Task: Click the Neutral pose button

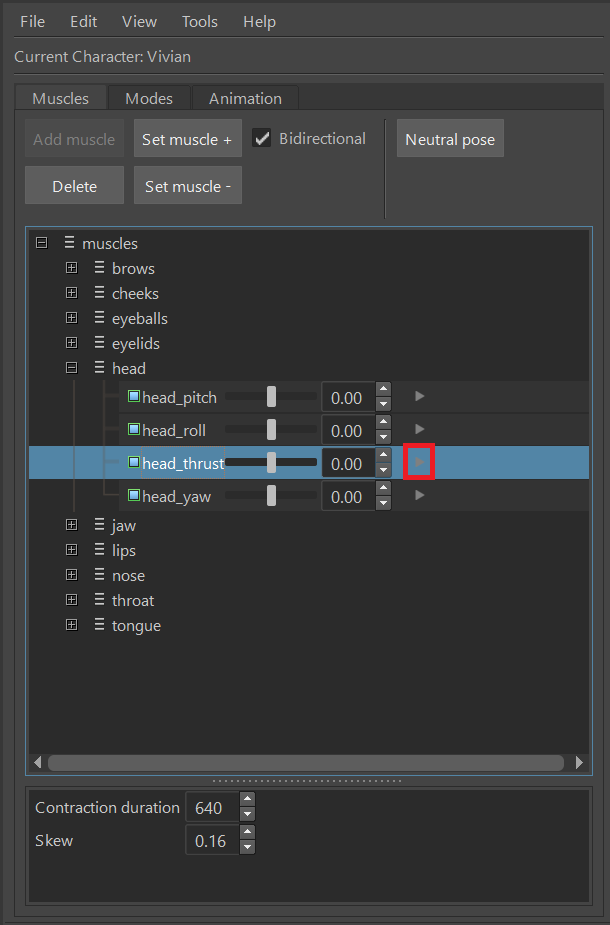Action: click(x=450, y=138)
